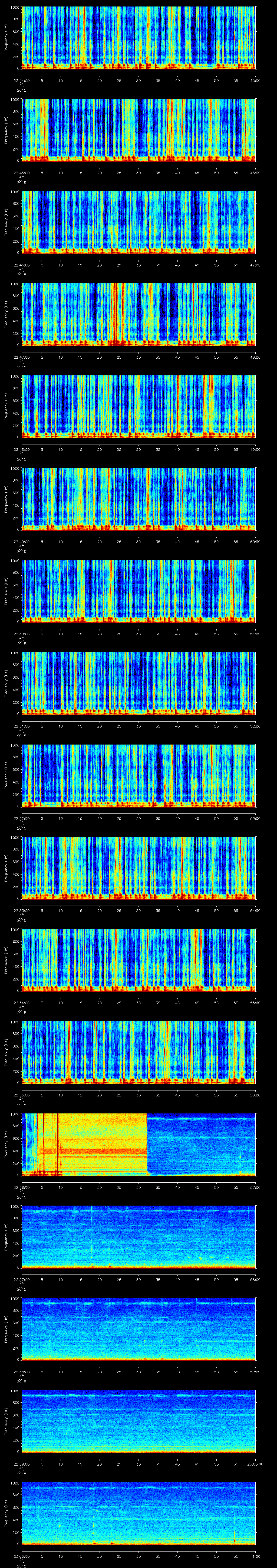Open the spectrogram panel beginning at 22:53:00
Viewport: 277px width, 1568px height.
[x=139, y=868]
